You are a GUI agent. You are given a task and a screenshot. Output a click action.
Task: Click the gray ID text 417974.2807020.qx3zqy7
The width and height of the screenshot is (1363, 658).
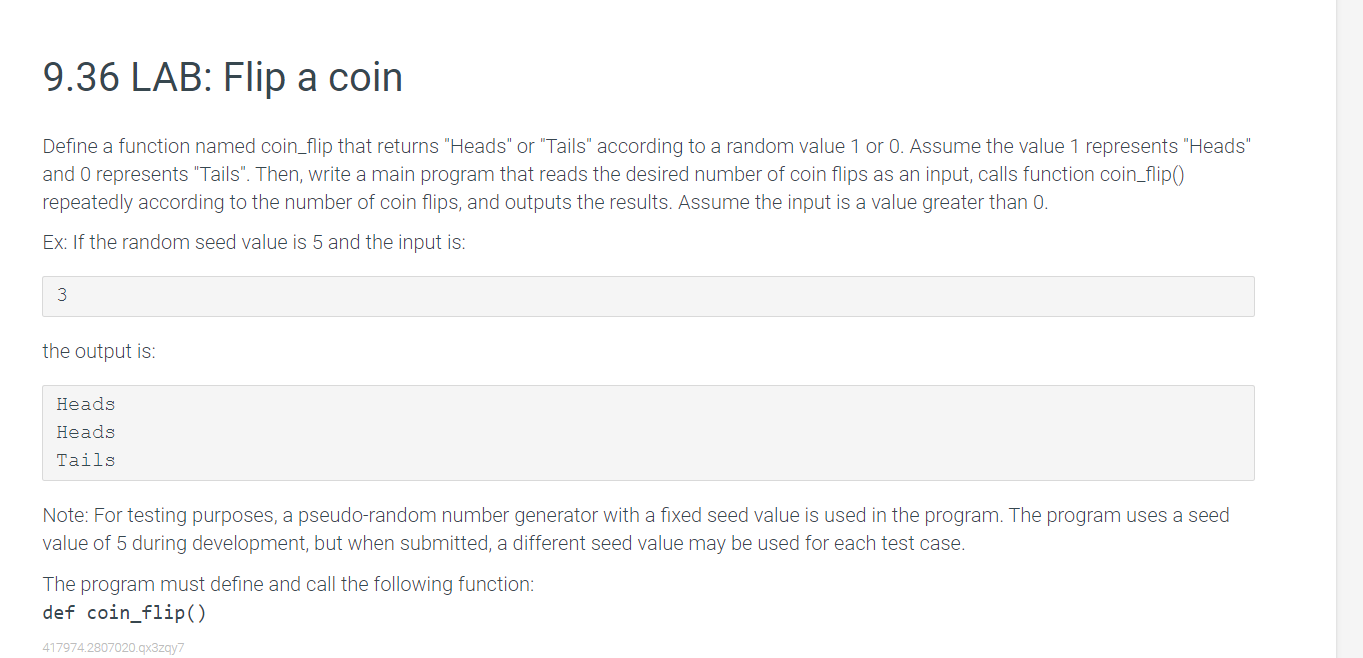click(113, 647)
